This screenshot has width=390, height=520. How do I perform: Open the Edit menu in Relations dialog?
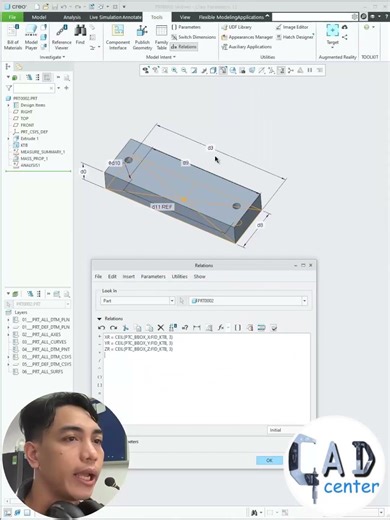click(x=112, y=276)
